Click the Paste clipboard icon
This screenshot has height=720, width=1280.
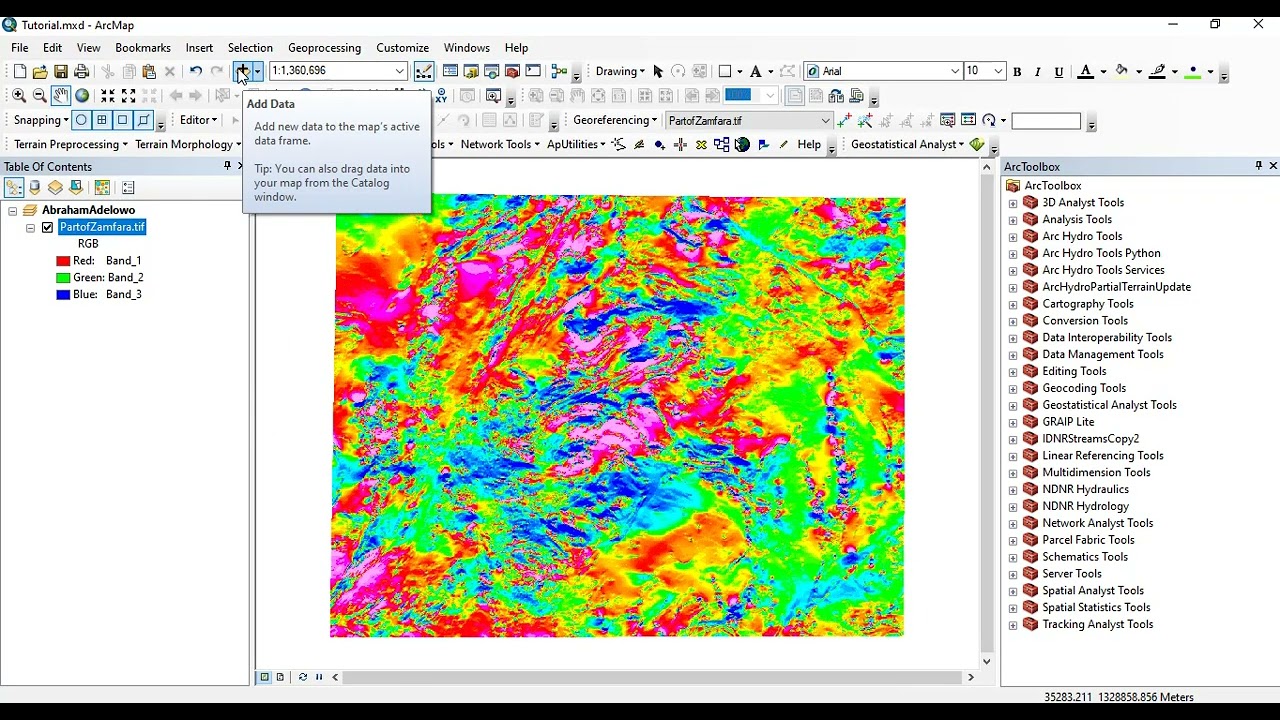click(x=149, y=71)
